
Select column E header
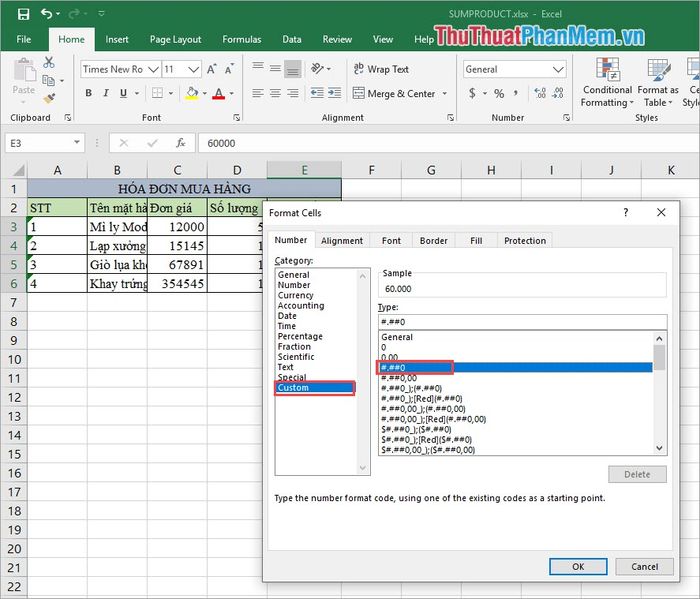(304, 170)
